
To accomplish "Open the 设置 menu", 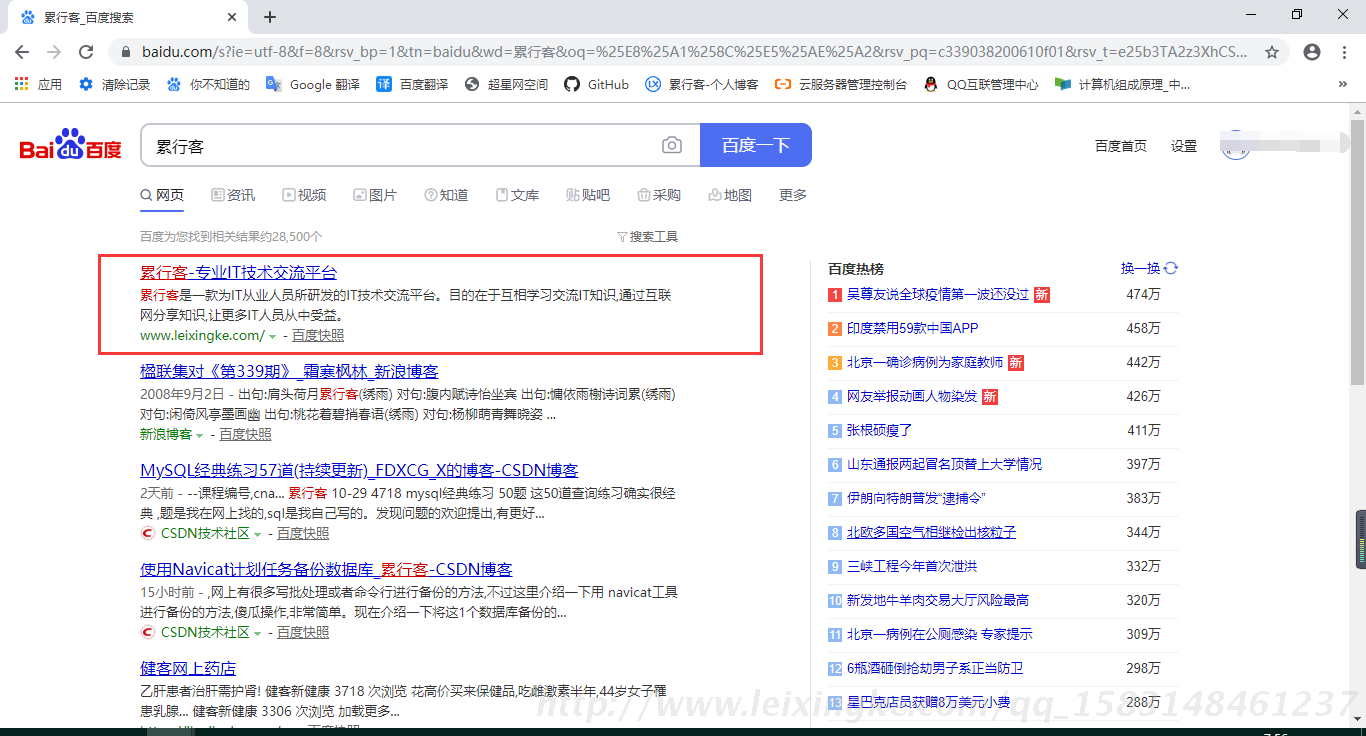I will click(x=1184, y=146).
